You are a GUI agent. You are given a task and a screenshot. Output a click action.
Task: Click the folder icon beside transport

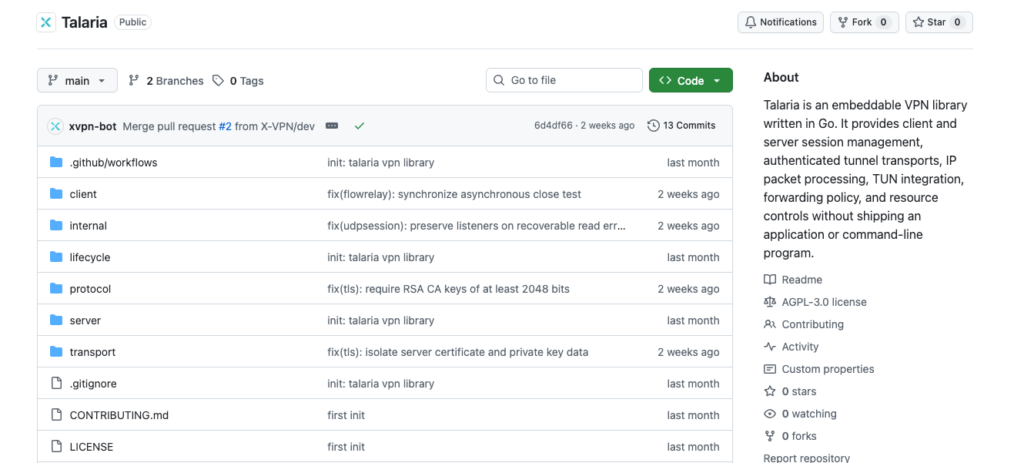tap(56, 351)
